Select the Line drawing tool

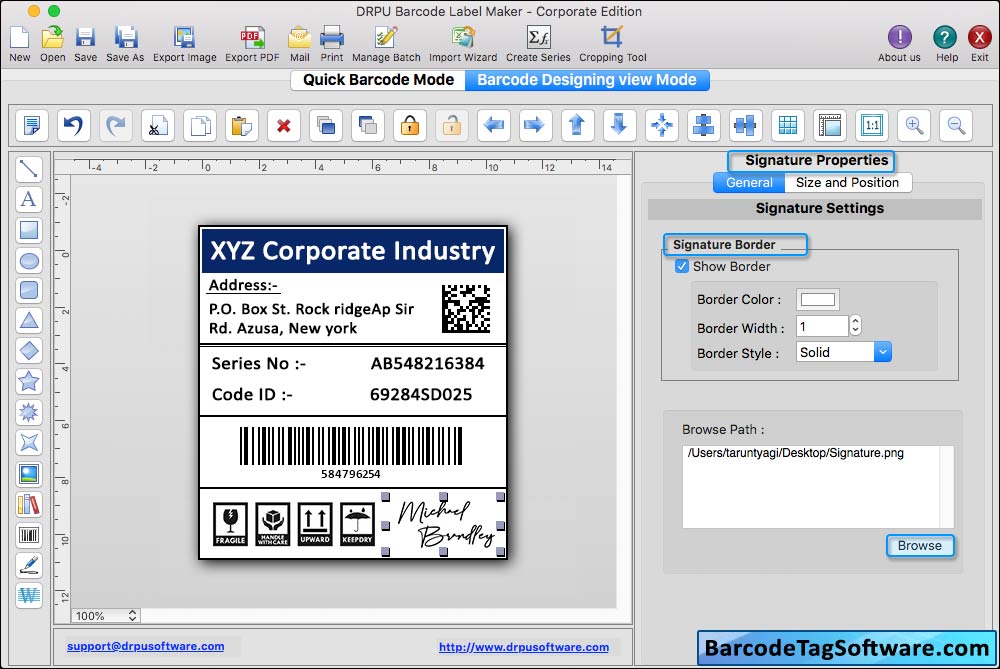[x=29, y=169]
